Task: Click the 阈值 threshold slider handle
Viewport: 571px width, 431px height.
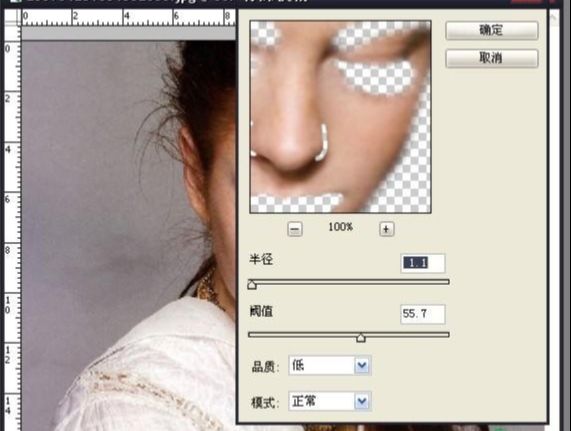Action: coord(361,337)
